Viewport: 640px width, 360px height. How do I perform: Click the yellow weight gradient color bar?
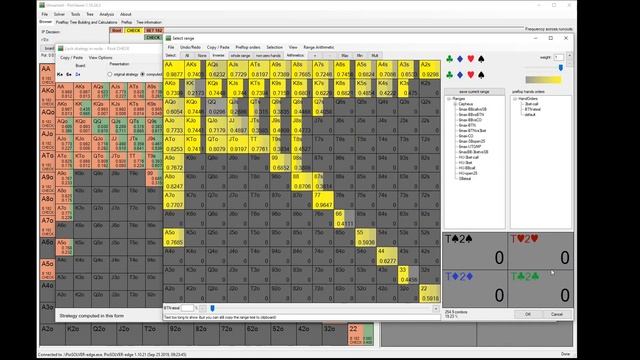[x=543, y=80]
